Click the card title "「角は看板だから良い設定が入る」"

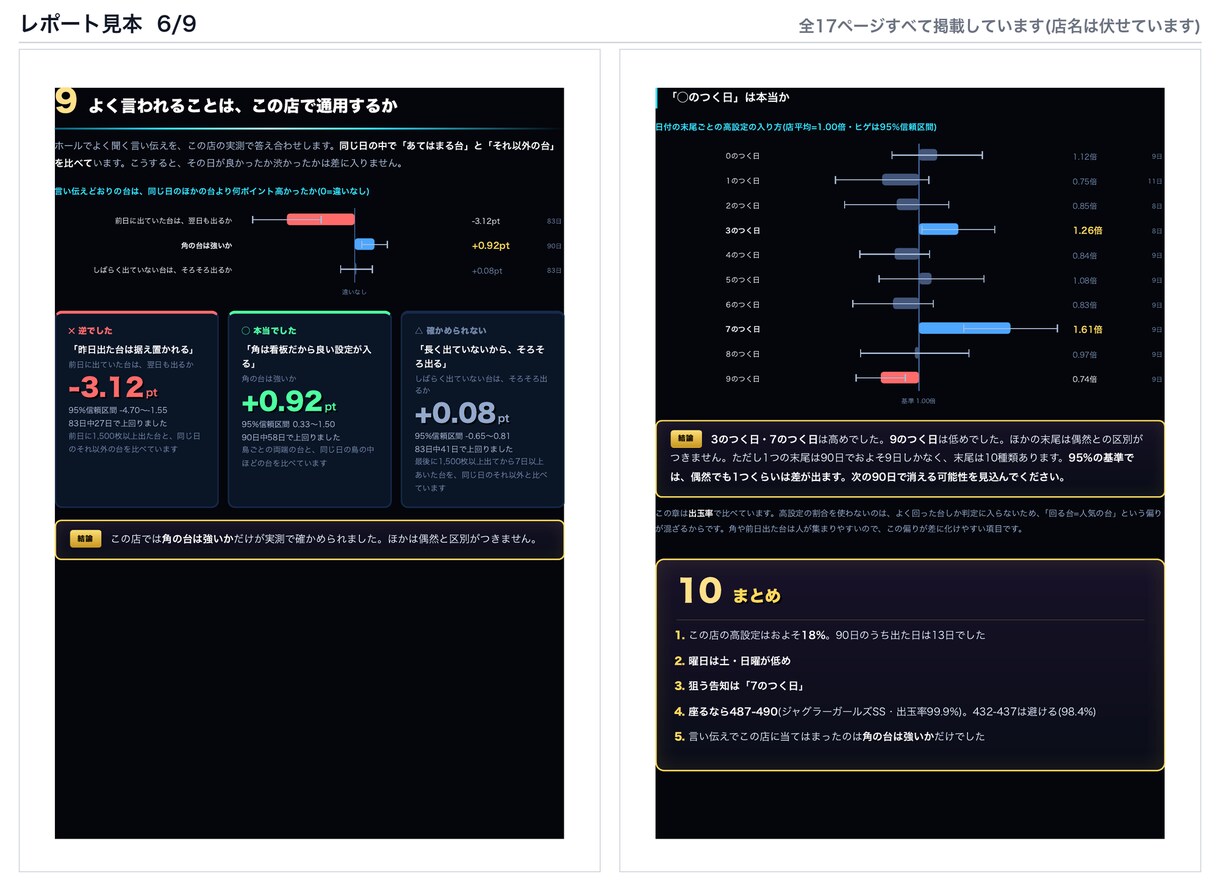(x=306, y=356)
